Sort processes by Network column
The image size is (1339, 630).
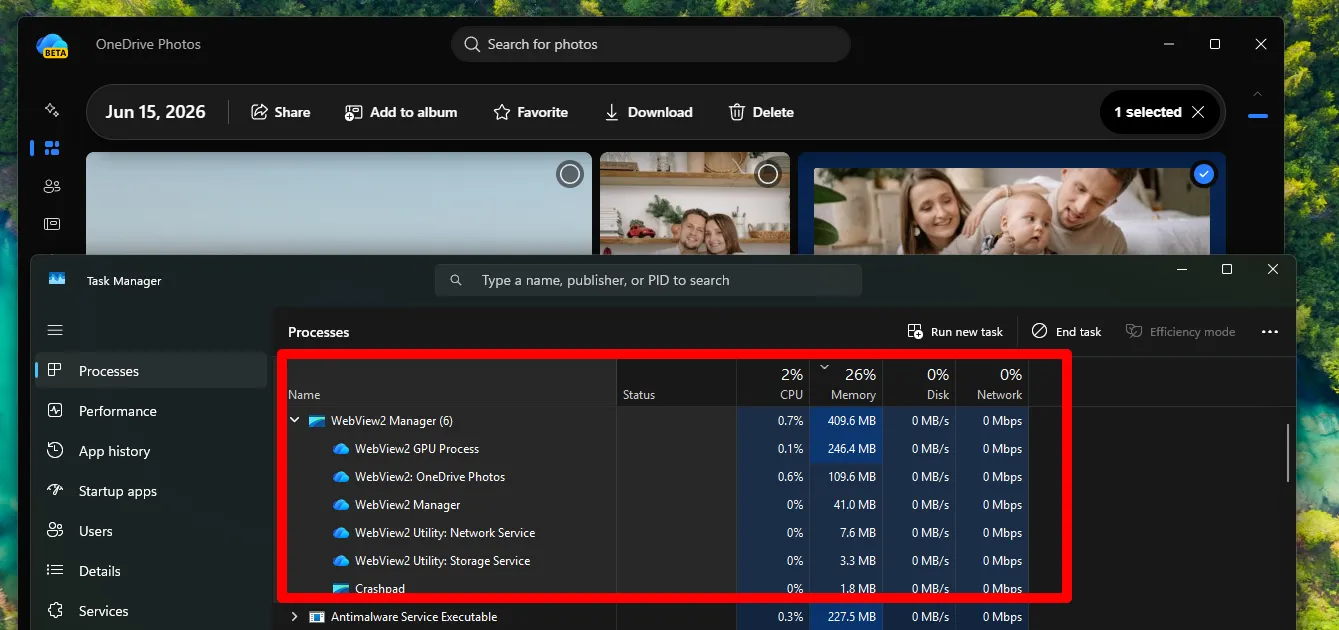(x=992, y=382)
